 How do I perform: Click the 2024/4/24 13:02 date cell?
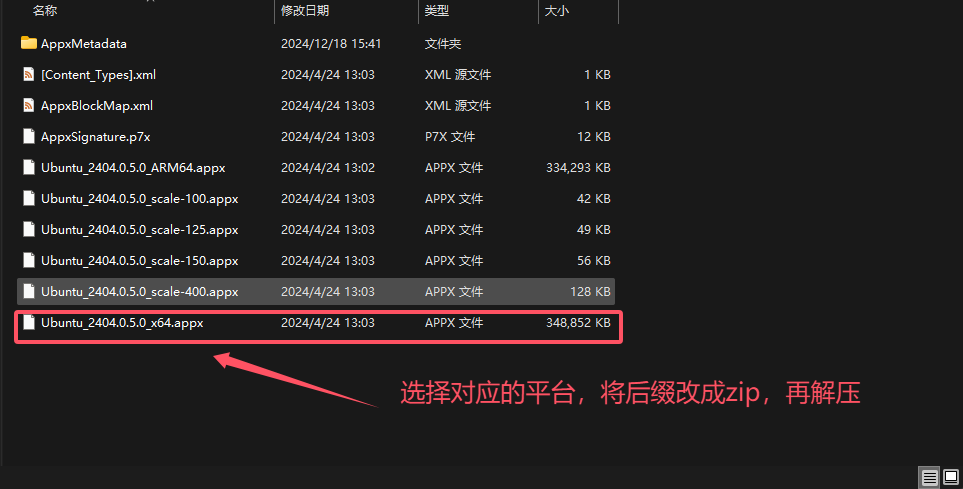point(328,168)
